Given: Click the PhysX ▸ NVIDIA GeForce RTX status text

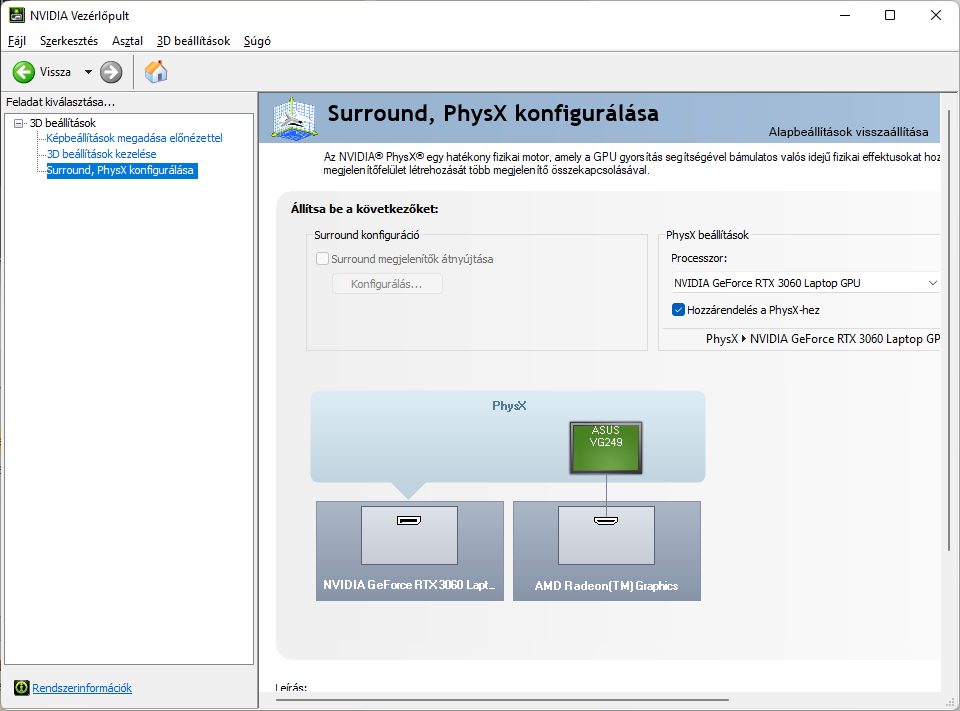Looking at the screenshot, I should tap(823, 339).
